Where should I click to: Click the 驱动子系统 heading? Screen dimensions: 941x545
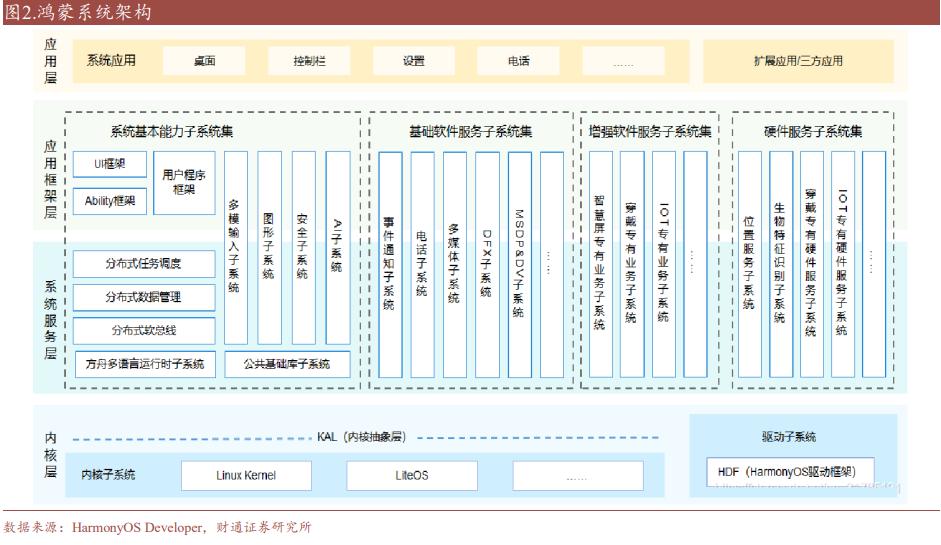point(789,437)
